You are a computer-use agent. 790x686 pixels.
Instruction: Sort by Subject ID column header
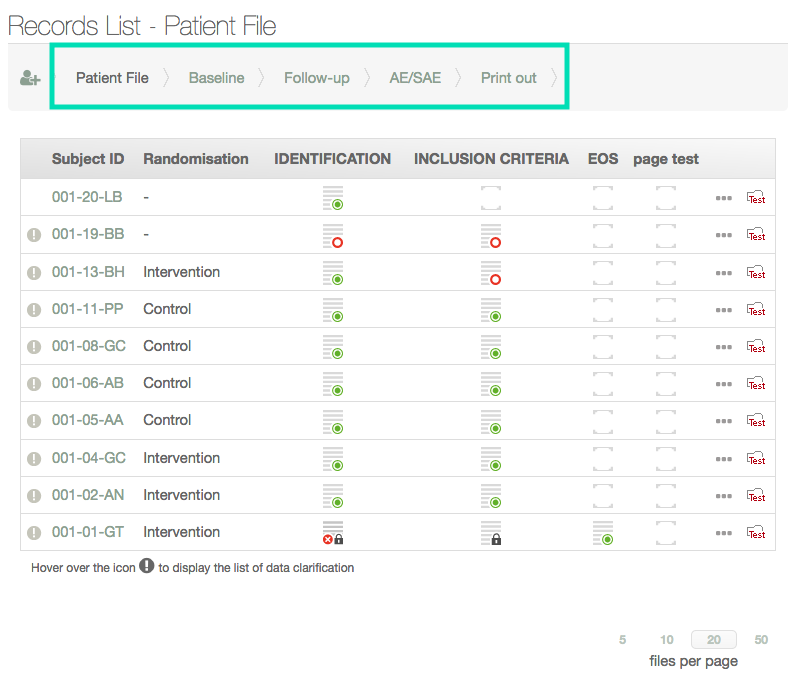(x=88, y=159)
